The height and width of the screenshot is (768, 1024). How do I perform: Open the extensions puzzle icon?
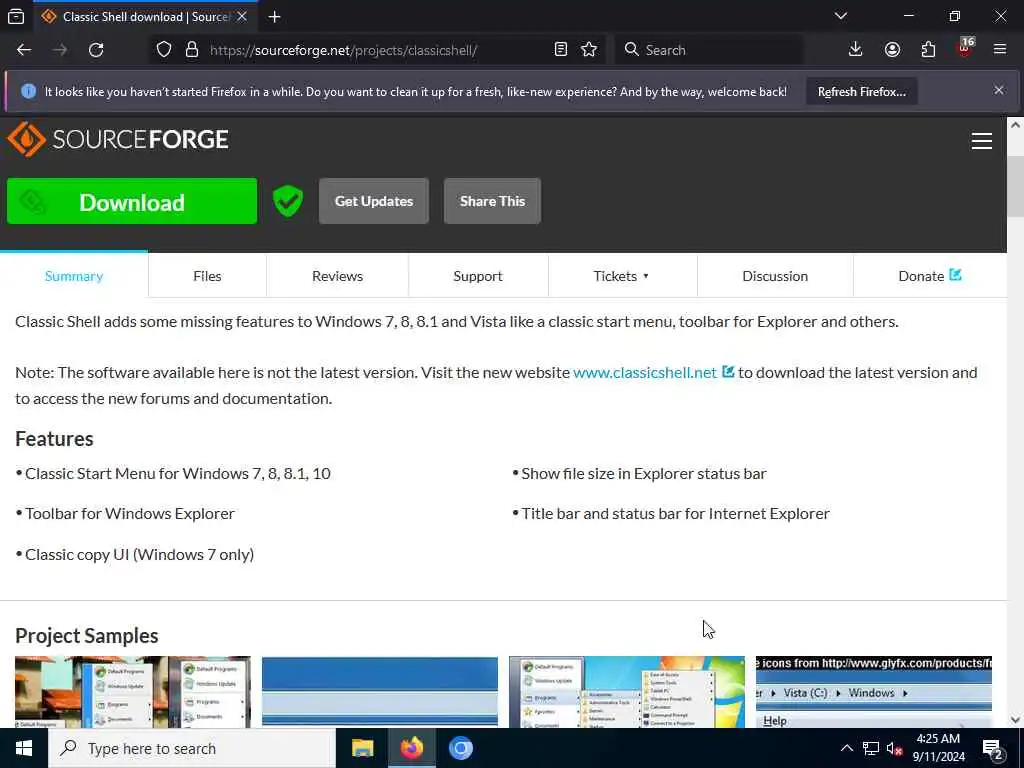click(928, 50)
